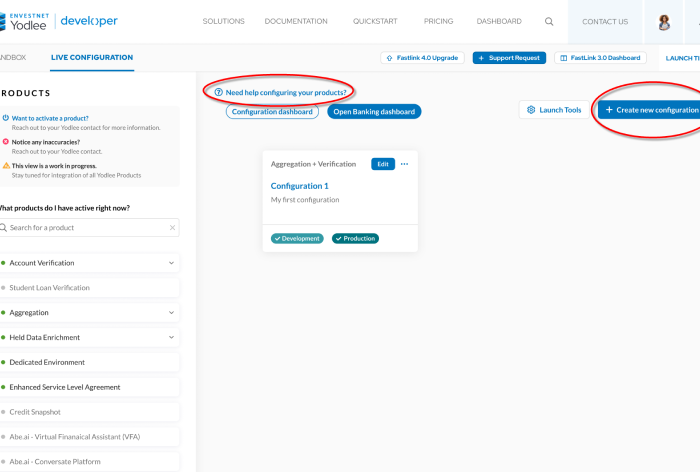This screenshot has height=472, width=700.
Task: Focus the Search for a product field
Action: [89, 228]
